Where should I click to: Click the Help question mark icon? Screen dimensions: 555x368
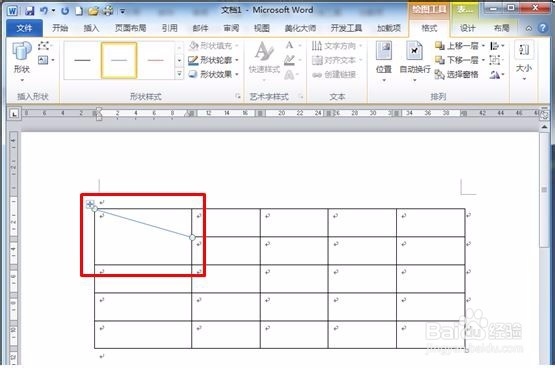pos(542,28)
